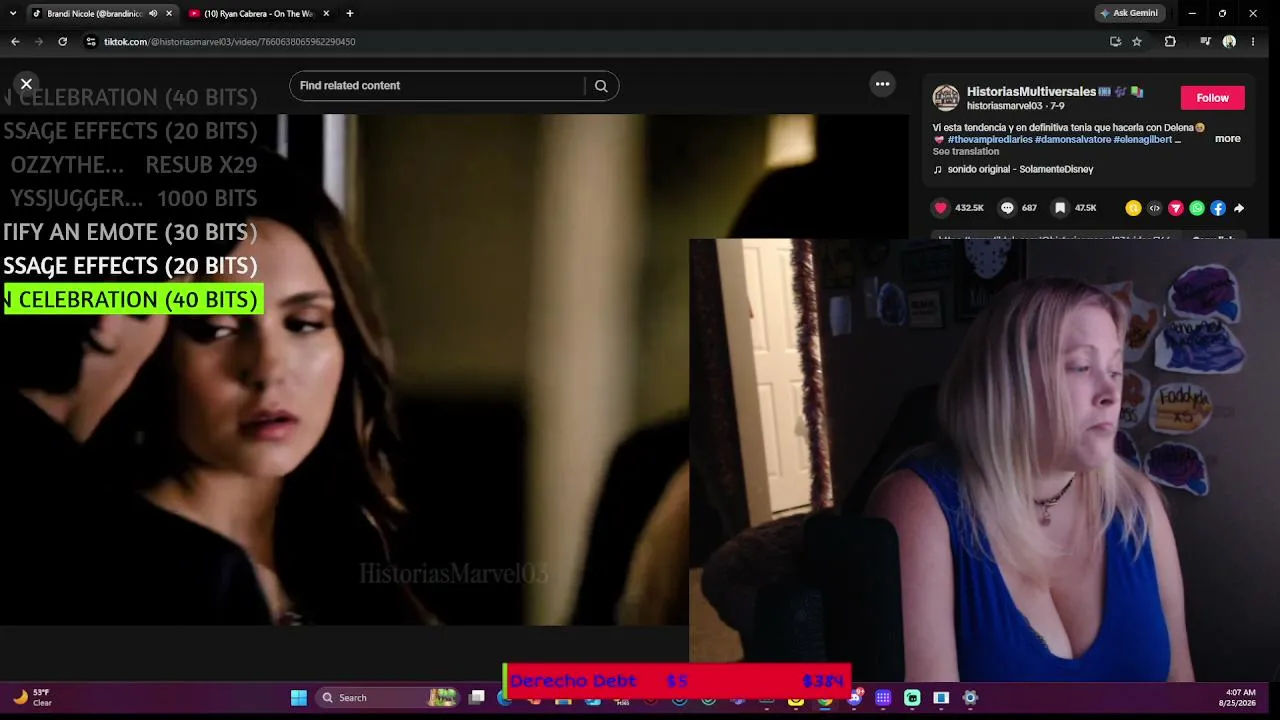Open the weather widget showing 53°F
The image size is (1280, 720).
tap(32, 698)
